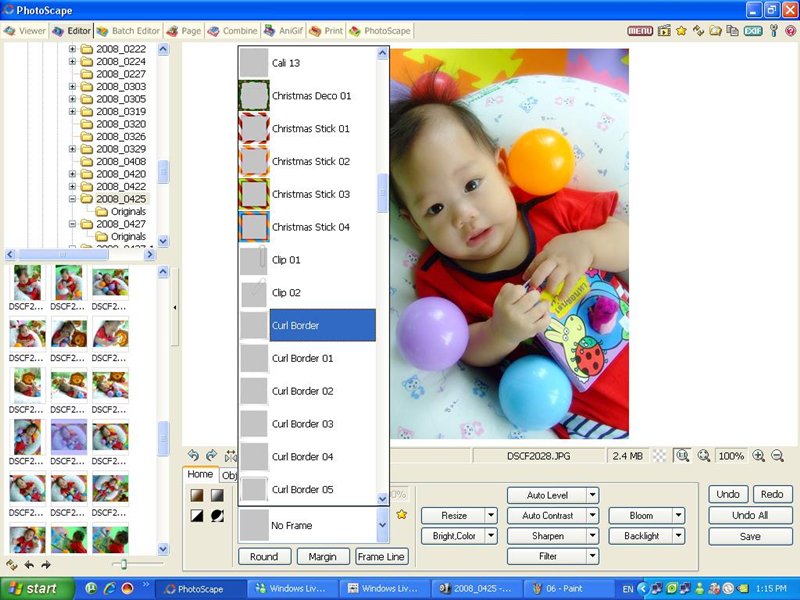Open the Bloom dropdown arrow

click(x=679, y=515)
